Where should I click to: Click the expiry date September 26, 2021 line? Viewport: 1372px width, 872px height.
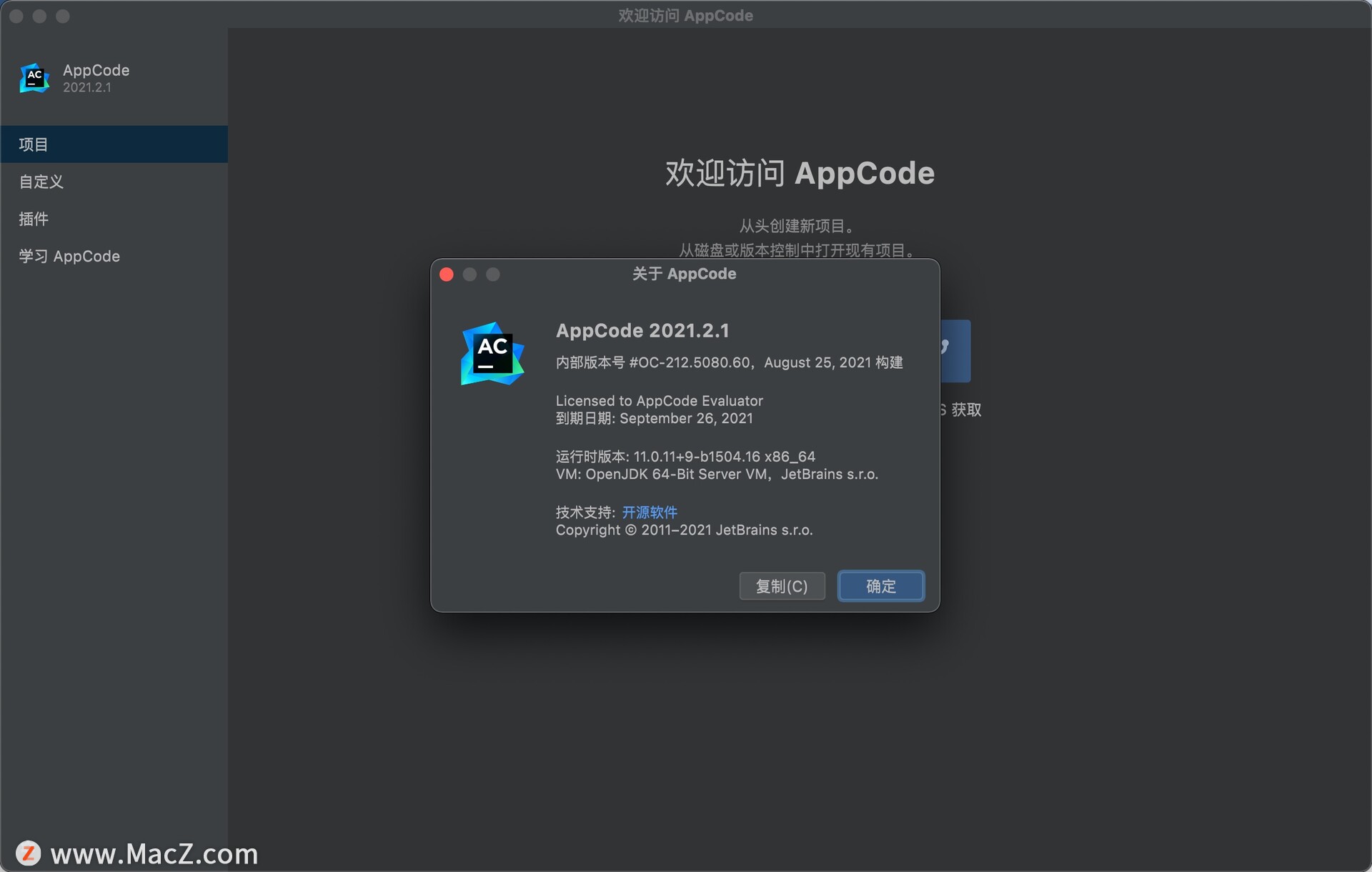pyautogui.click(x=655, y=418)
